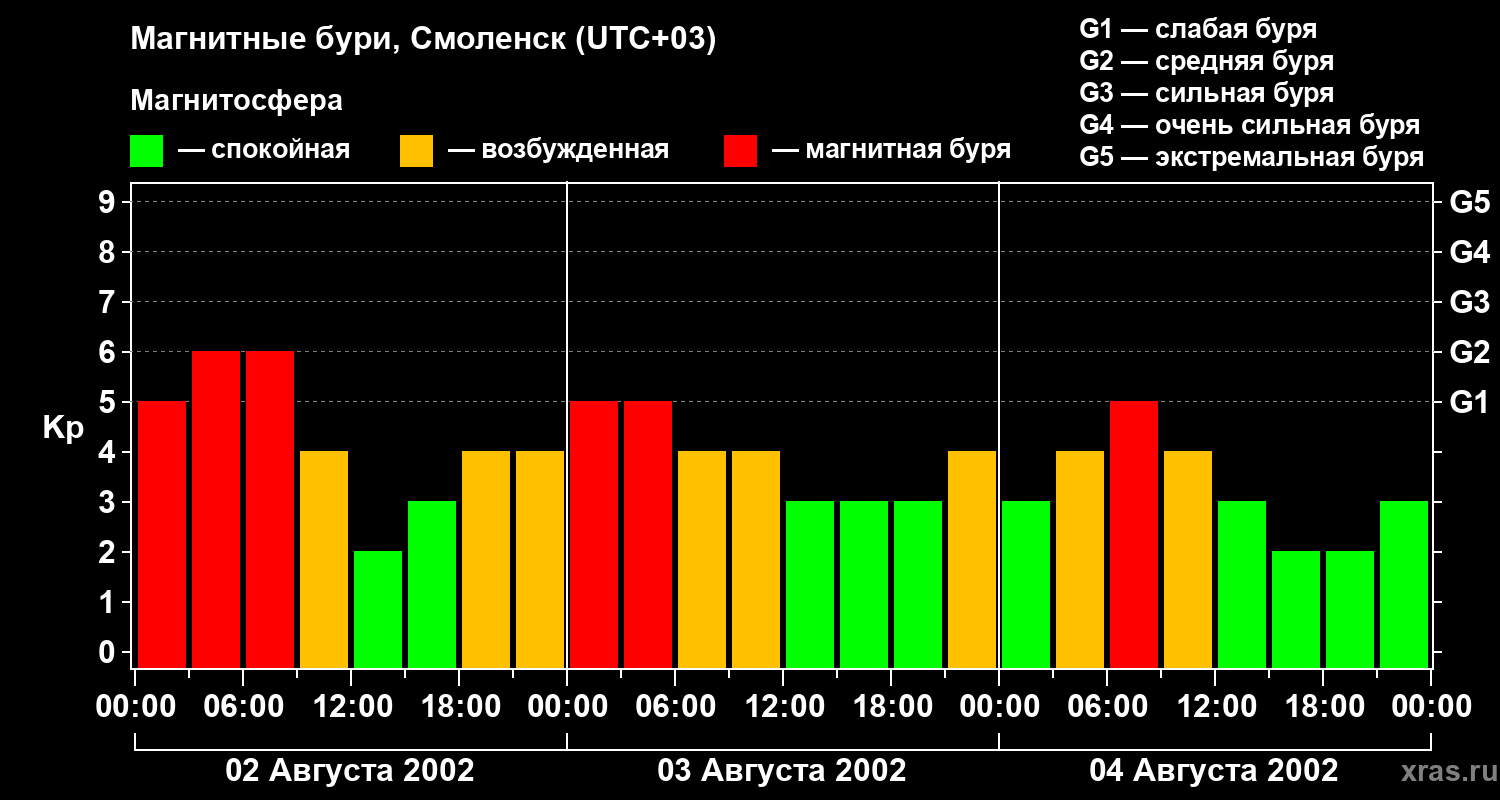1500x800 pixels.
Task: Click the 06:00 time label on 04 August
Action: (x=1107, y=707)
